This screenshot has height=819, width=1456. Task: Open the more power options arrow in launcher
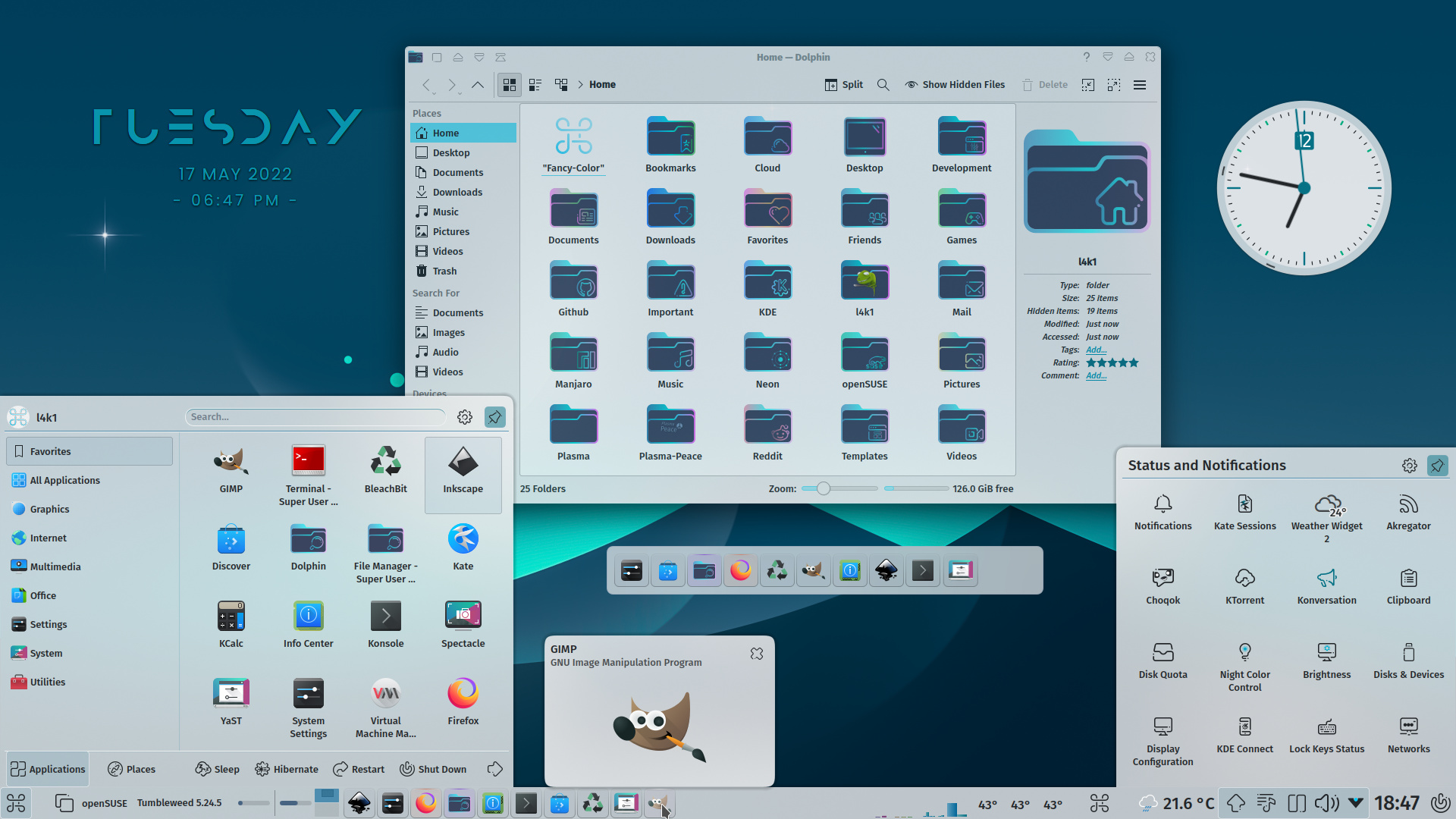[495, 769]
